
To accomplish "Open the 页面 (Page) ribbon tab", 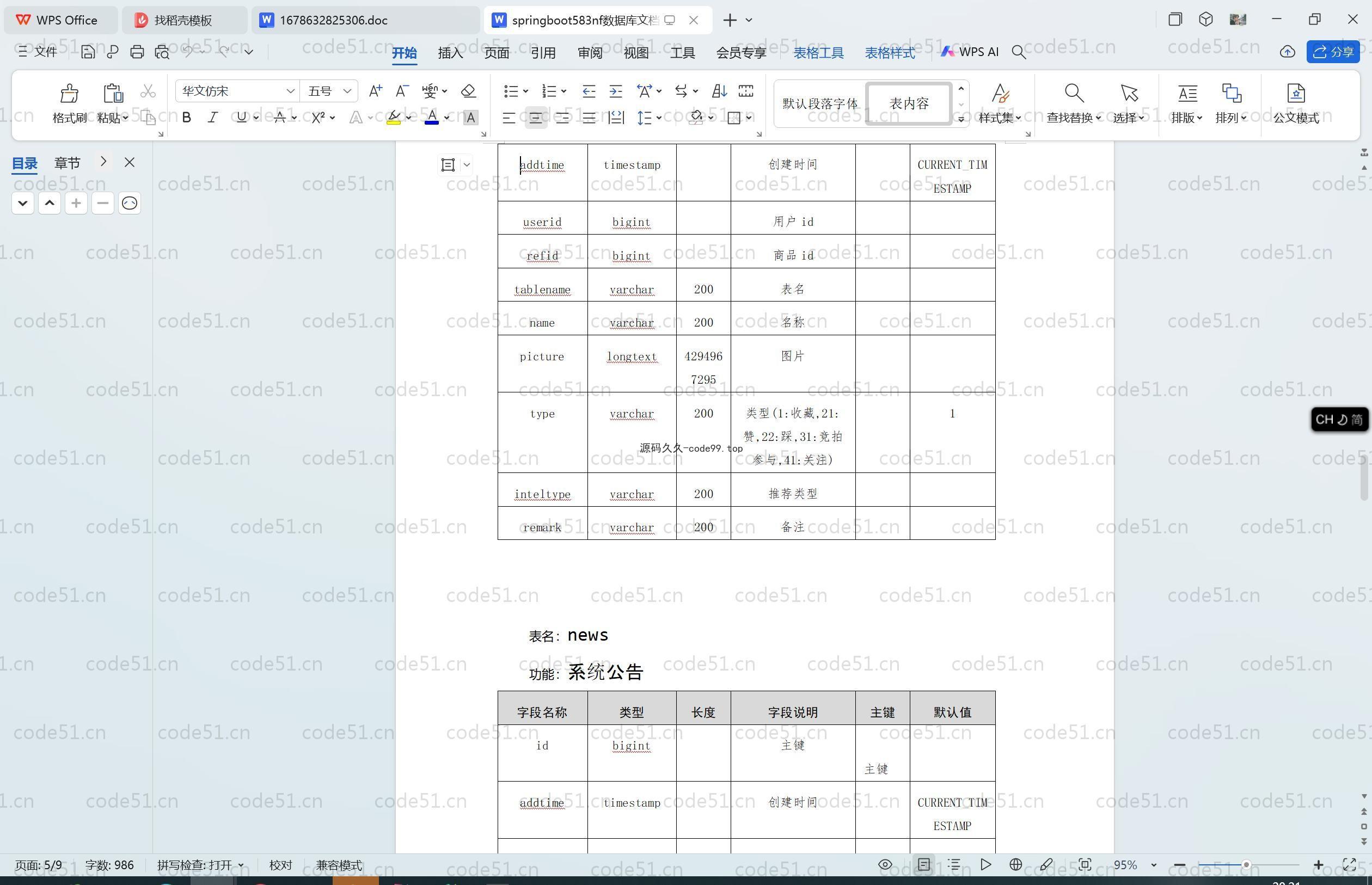I will [497, 53].
